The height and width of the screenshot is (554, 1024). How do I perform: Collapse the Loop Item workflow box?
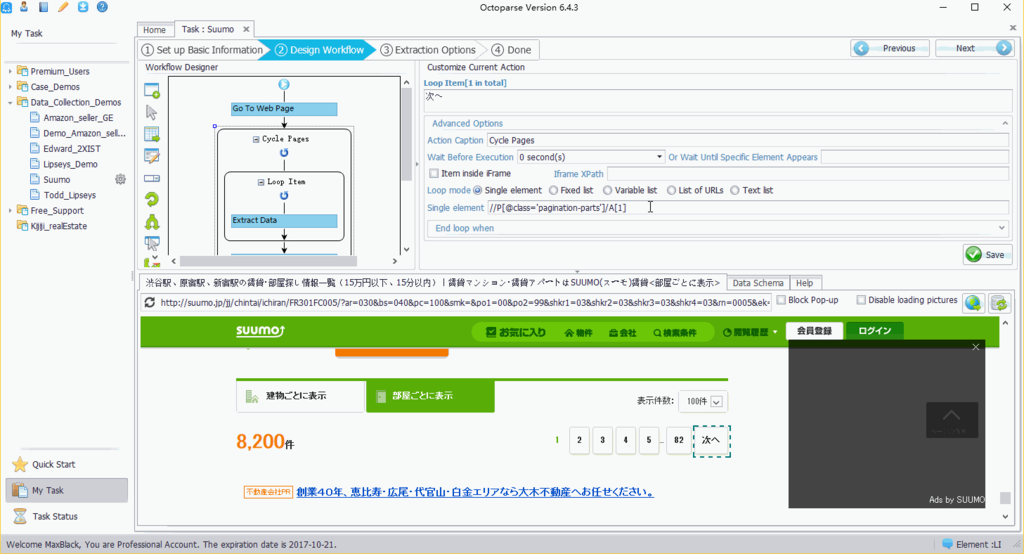(261, 182)
